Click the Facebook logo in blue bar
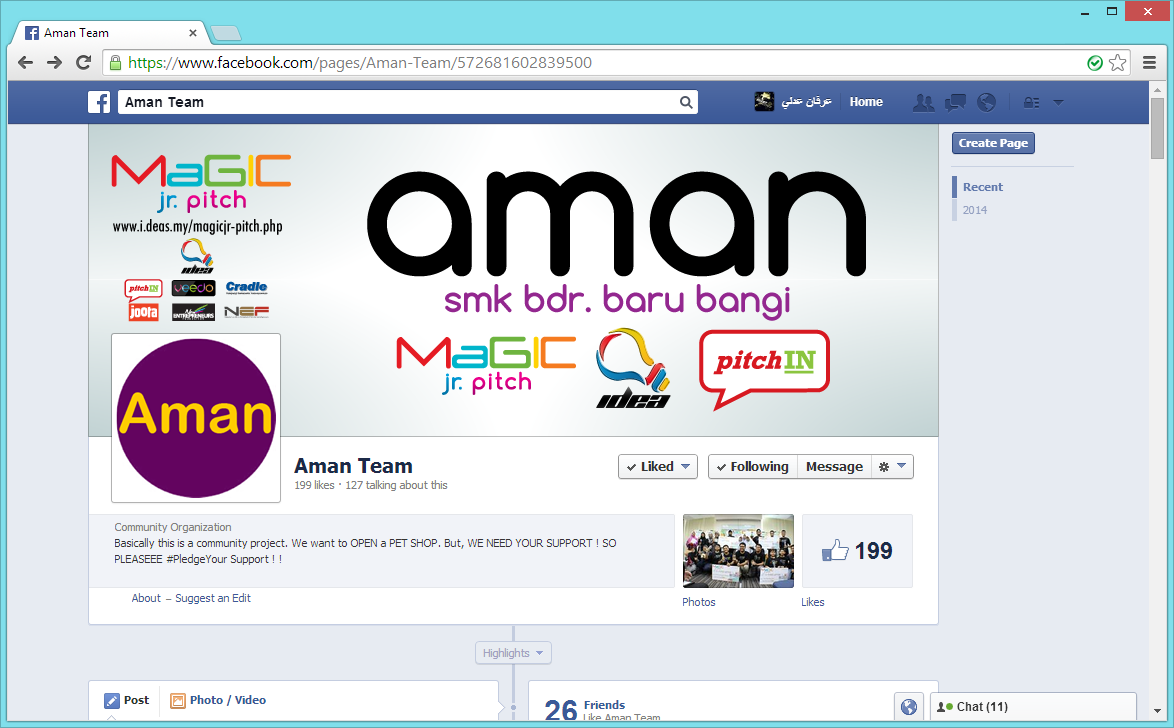 pyautogui.click(x=99, y=102)
